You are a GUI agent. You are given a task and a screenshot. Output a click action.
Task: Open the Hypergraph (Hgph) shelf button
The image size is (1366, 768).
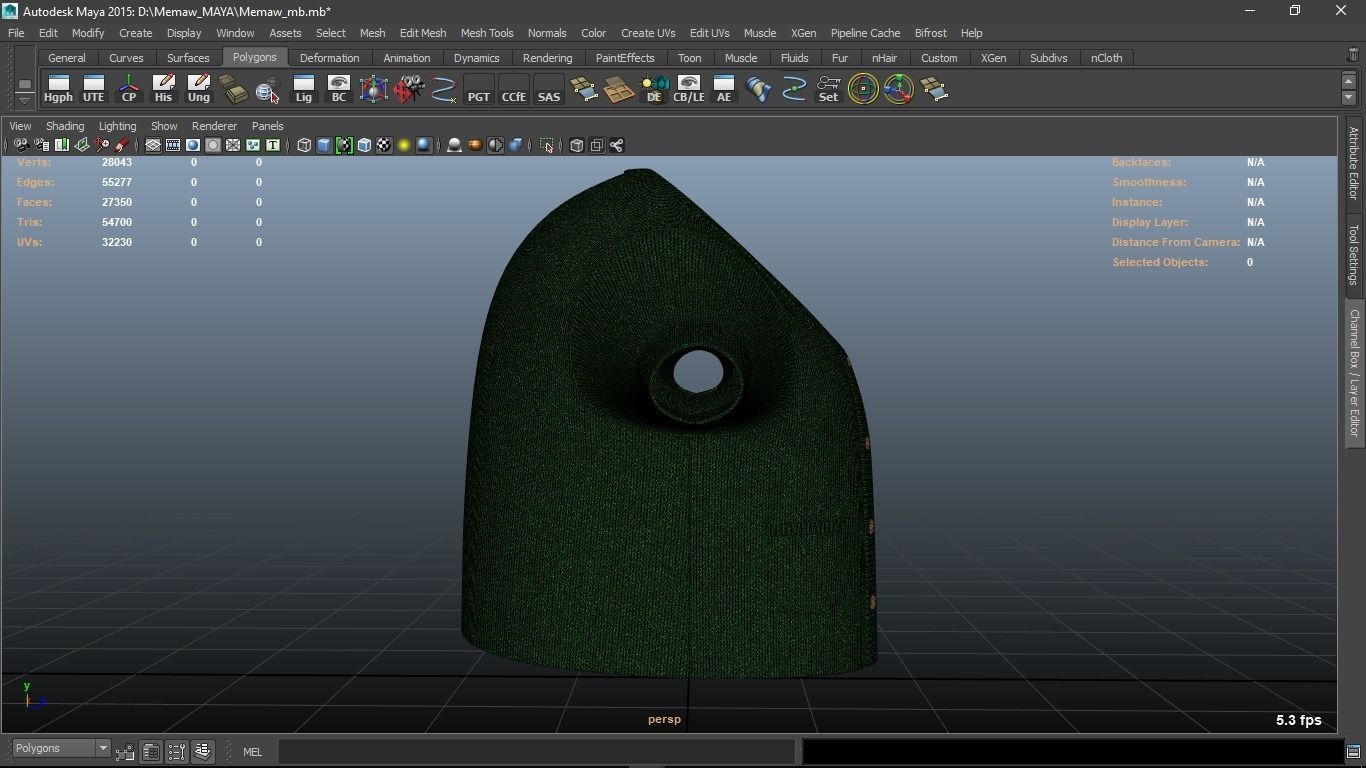tap(58, 89)
